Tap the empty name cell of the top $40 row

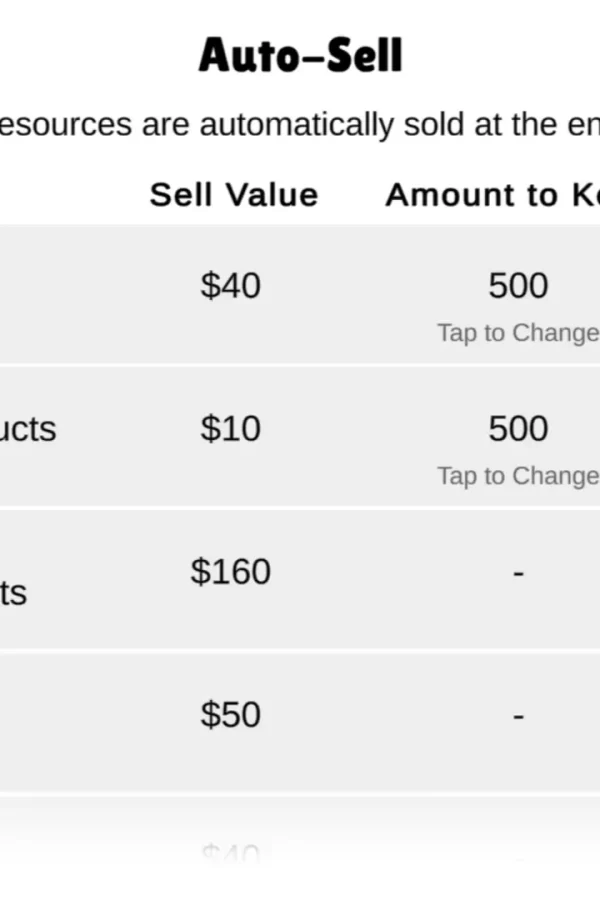click(x=50, y=294)
